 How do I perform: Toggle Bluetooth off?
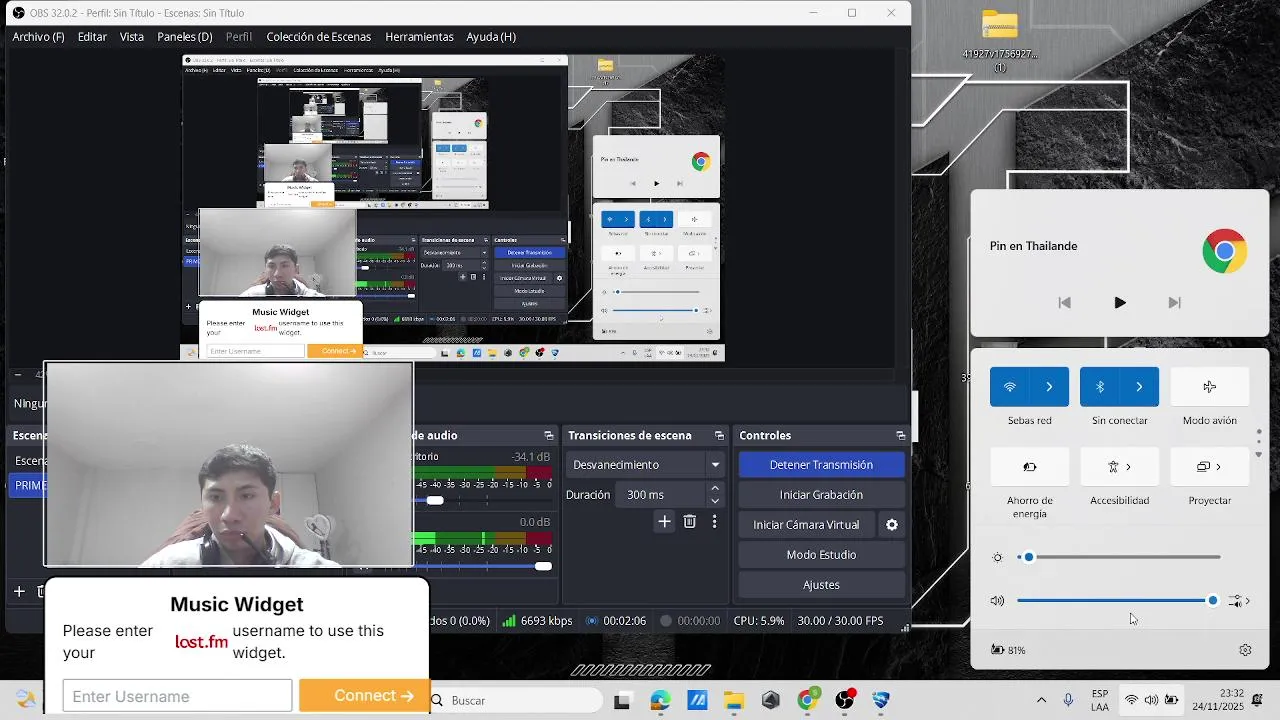pos(1100,387)
